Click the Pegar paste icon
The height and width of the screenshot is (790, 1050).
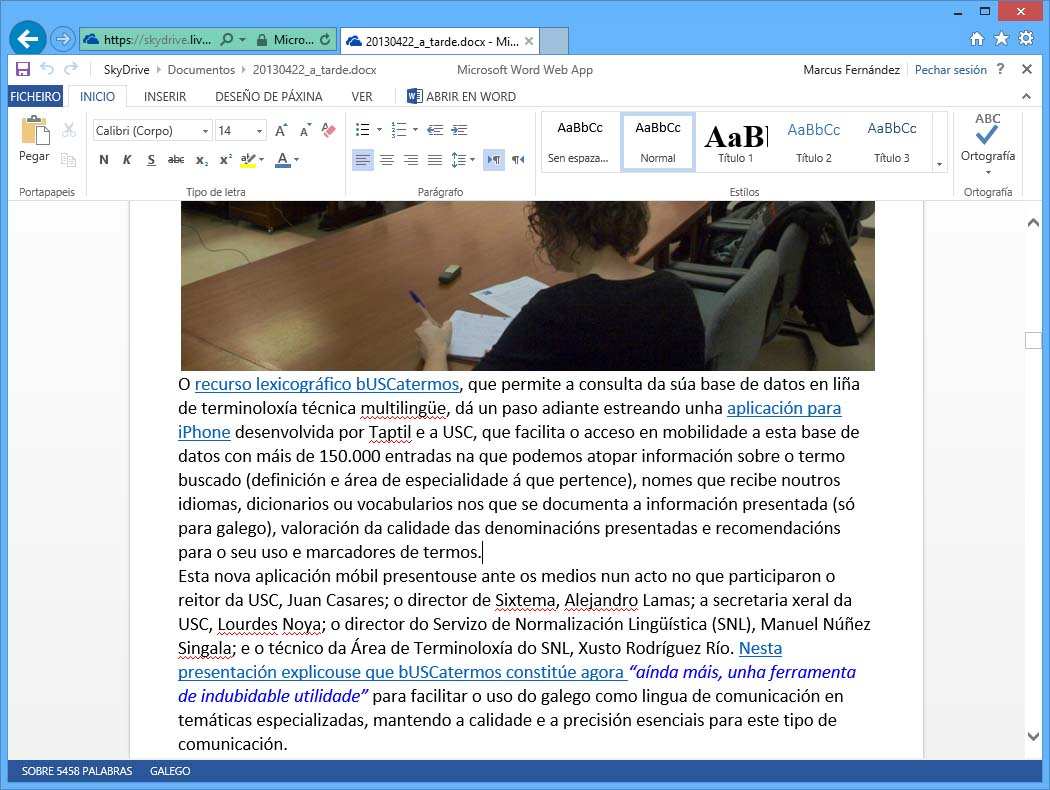click(35, 131)
